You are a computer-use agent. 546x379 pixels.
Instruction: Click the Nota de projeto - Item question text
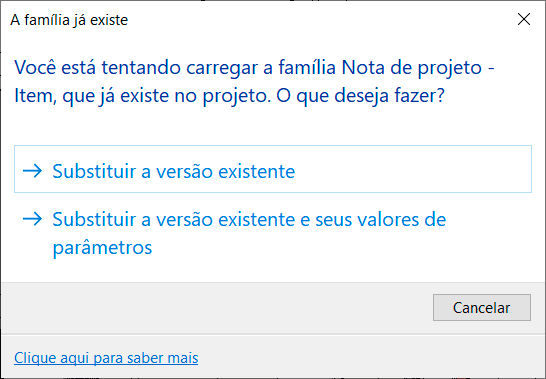(x=254, y=81)
